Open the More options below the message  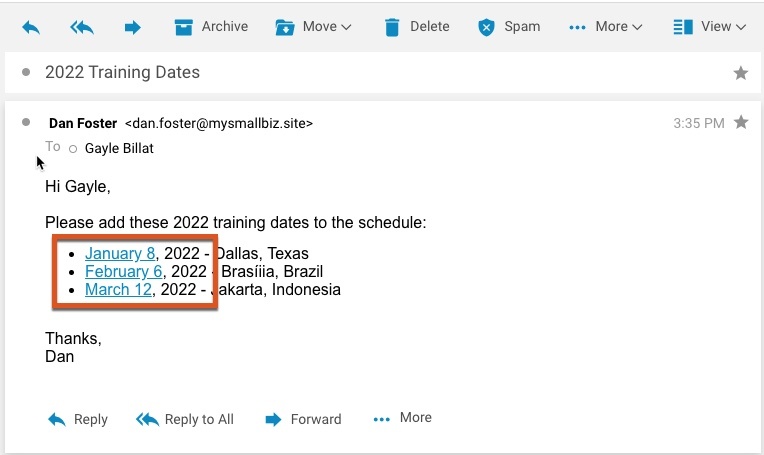click(402, 418)
